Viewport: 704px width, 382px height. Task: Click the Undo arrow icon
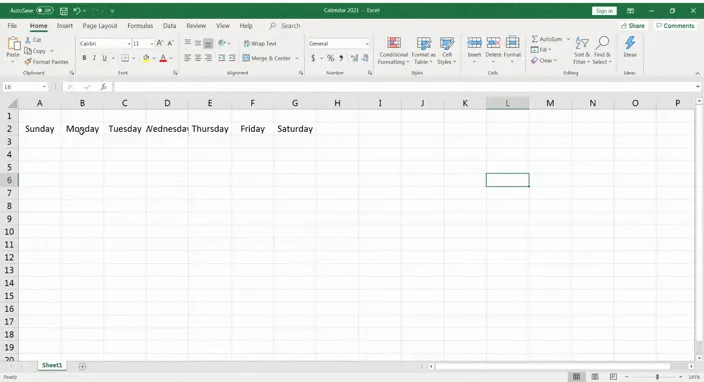[76, 10]
